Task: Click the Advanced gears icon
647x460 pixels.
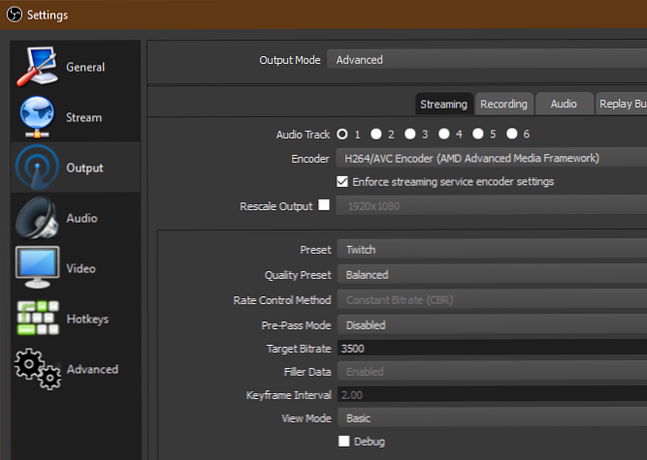Action: tap(36, 369)
